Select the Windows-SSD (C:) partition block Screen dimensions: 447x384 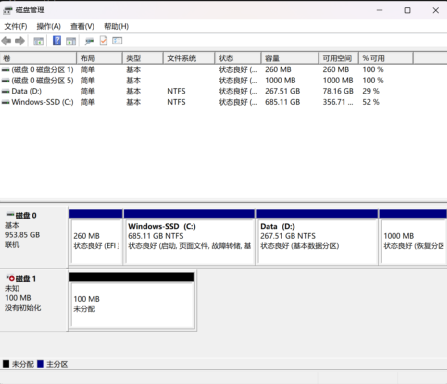(189, 237)
